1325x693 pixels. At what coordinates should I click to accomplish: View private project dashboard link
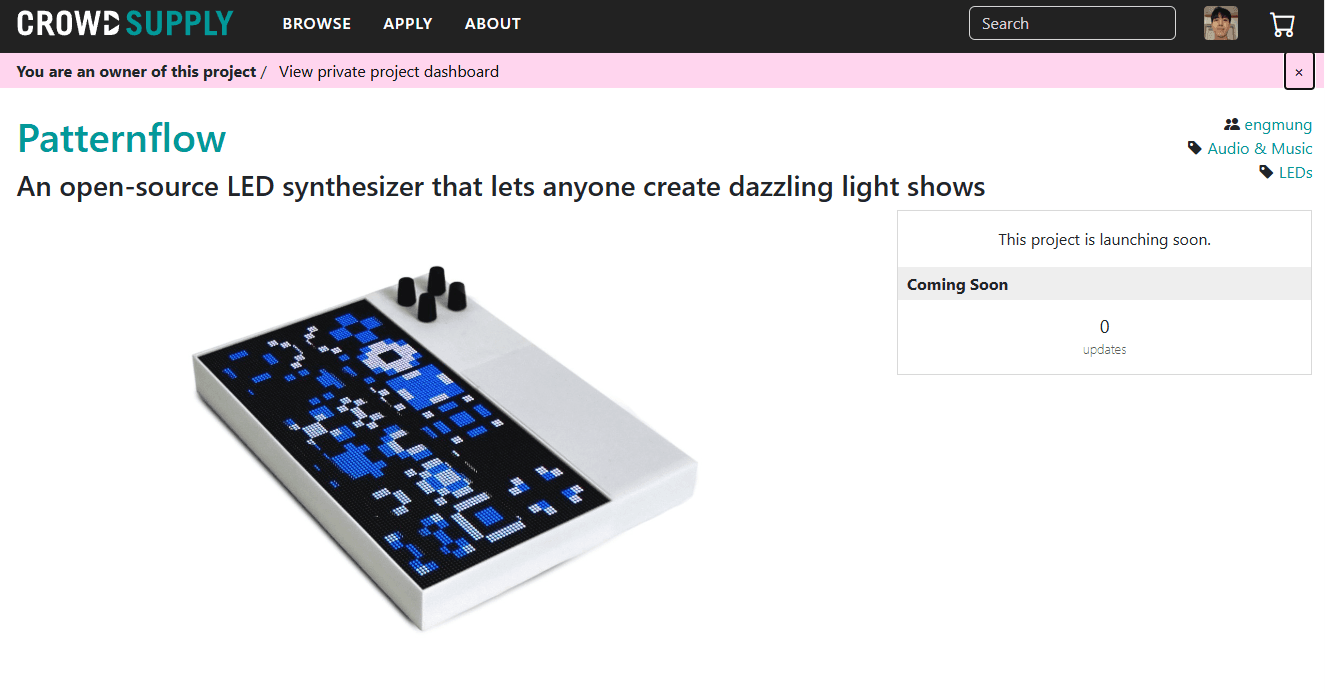(x=389, y=71)
